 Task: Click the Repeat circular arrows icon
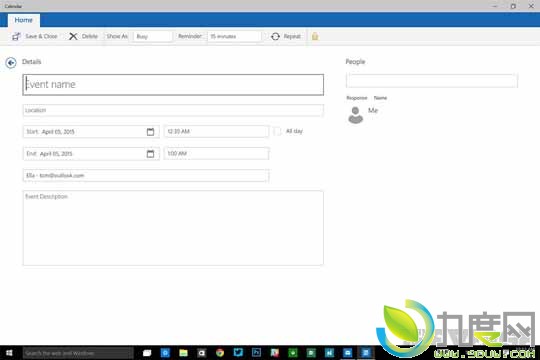pos(275,36)
